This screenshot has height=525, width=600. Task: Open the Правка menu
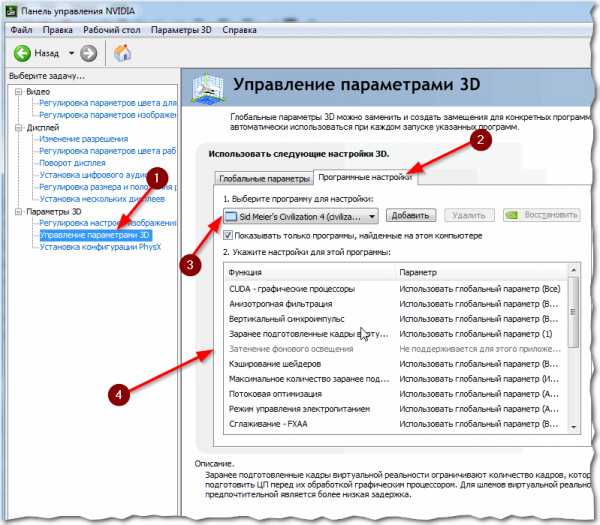57,30
